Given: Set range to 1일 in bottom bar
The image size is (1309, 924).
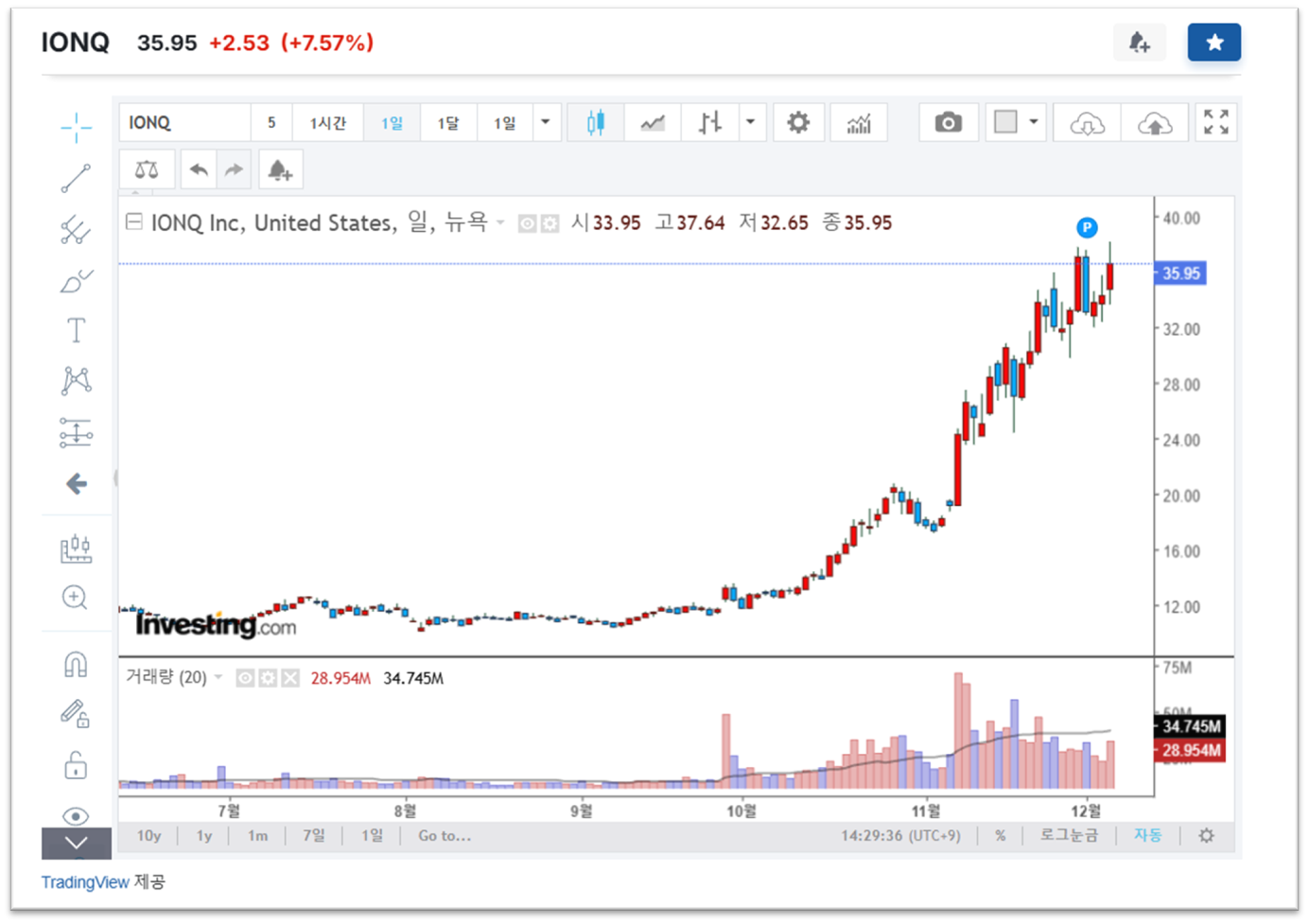Looking at the screenshot, I should [x=372, y=836].
